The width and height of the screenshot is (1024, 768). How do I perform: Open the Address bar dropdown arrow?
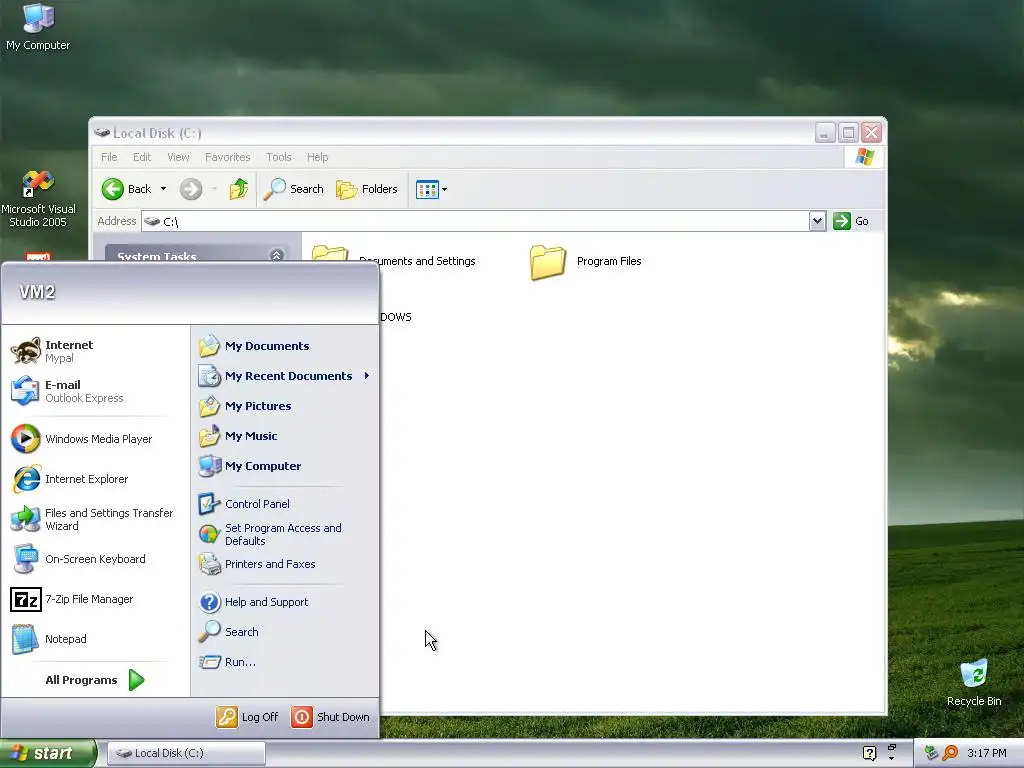coord(817,221)
